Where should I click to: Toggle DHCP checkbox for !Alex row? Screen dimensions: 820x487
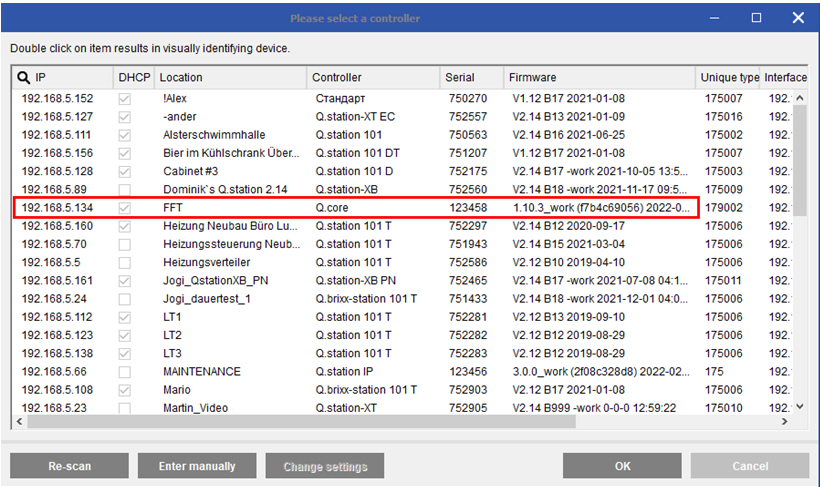125,99
